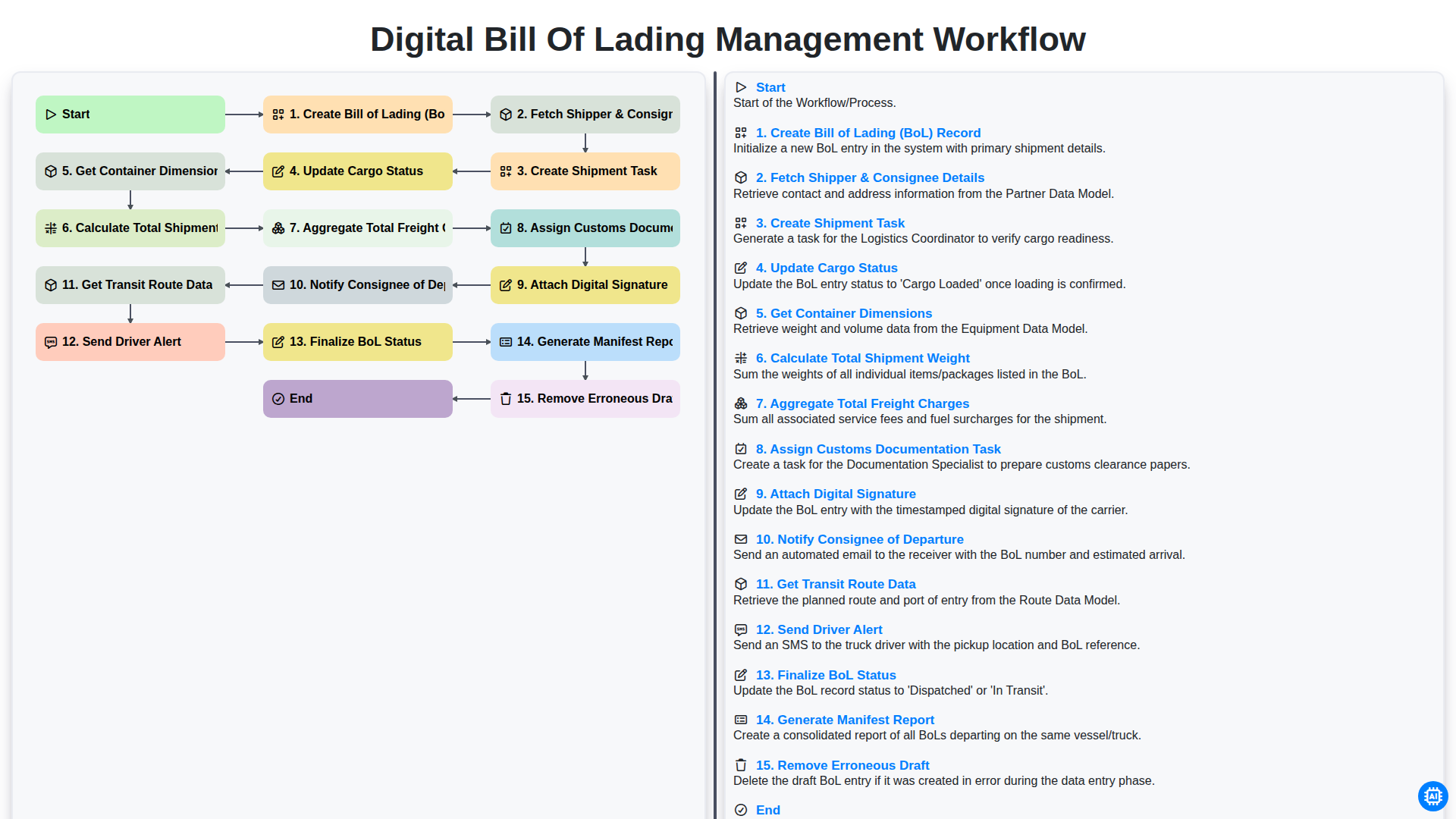
Task: Select the Get Transit Route Data node
Action: [130, 285]
